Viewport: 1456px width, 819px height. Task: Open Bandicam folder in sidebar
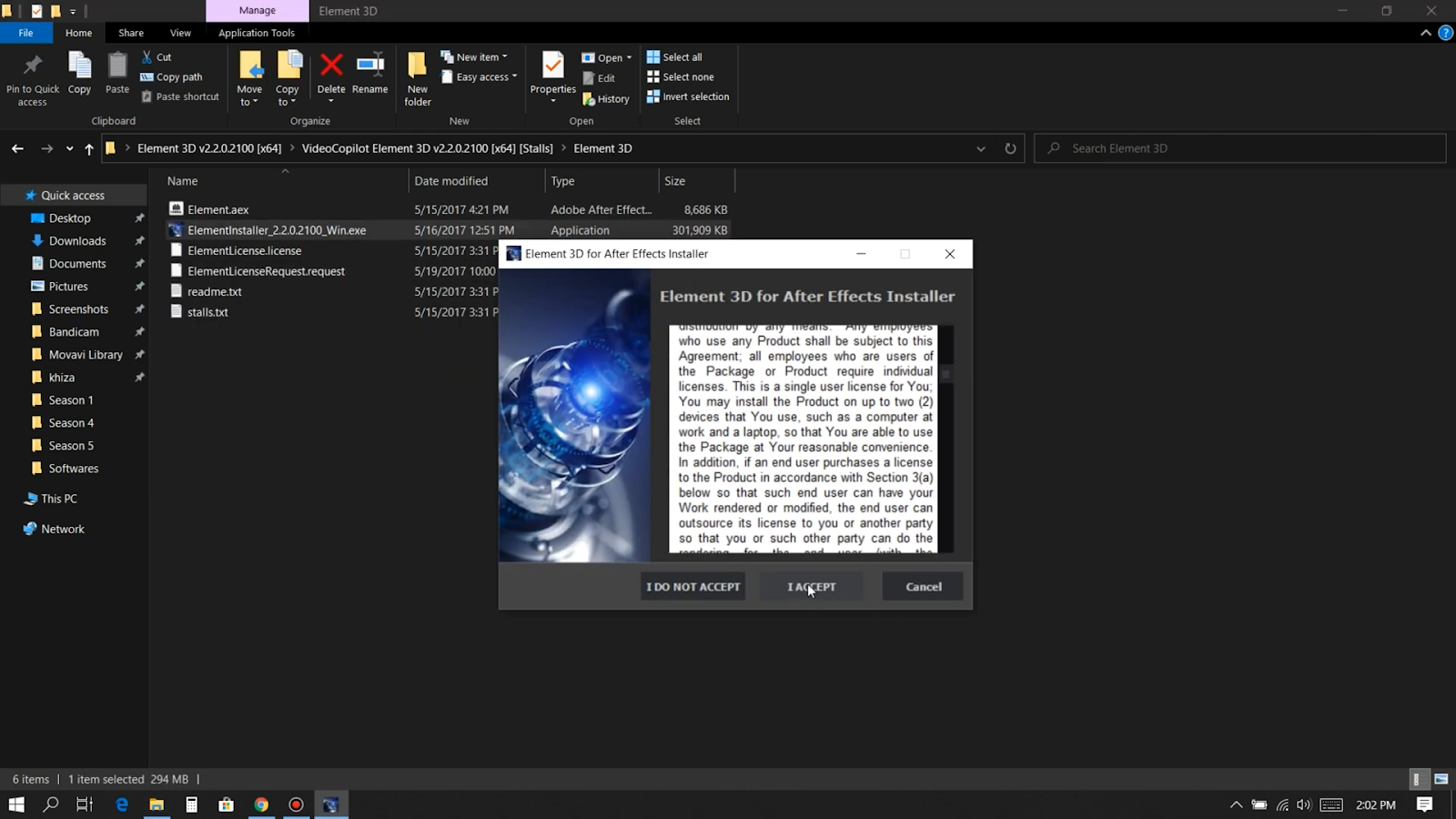pos(74,332)
